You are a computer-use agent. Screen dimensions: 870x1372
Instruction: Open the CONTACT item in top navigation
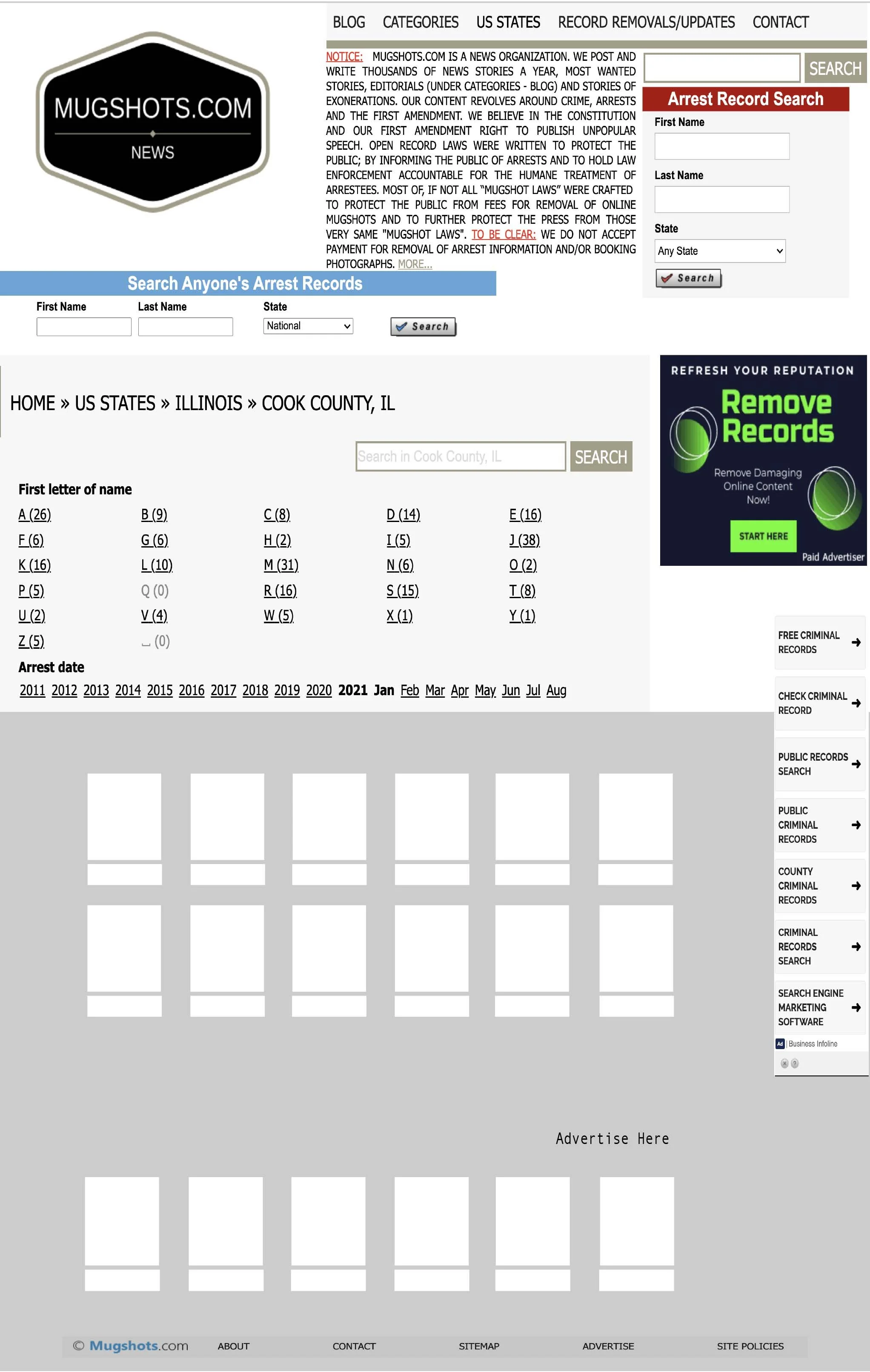(781, 22)
